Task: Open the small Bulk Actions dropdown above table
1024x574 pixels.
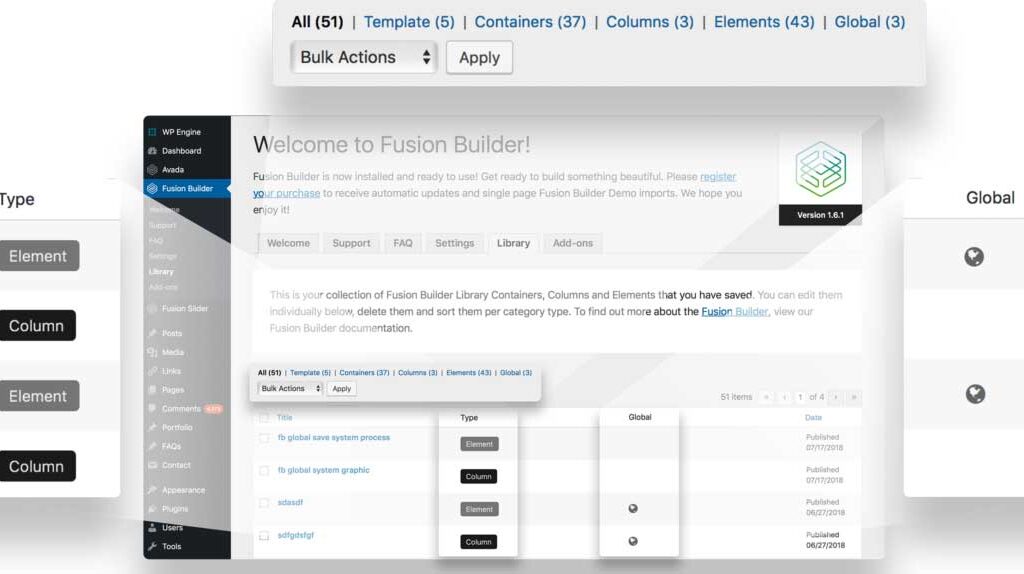Action: click(x=290, y=389)
